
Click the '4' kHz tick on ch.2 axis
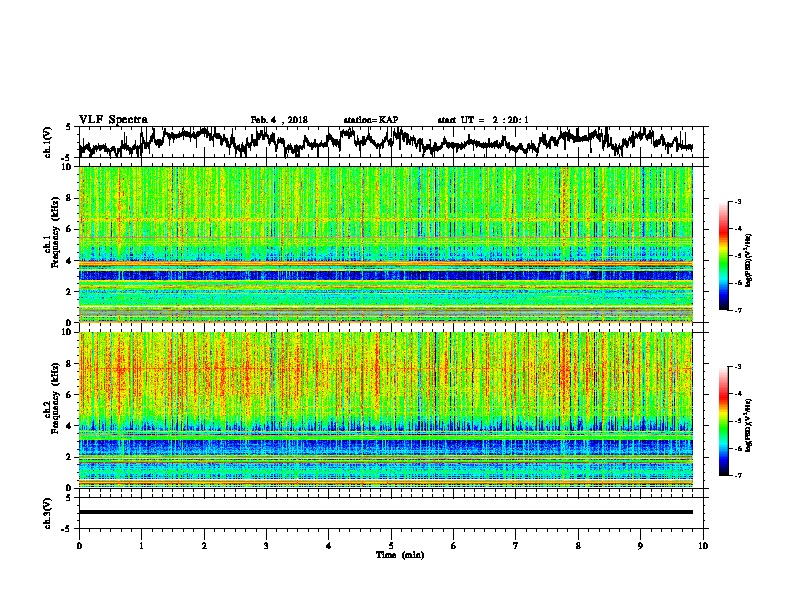69,426
